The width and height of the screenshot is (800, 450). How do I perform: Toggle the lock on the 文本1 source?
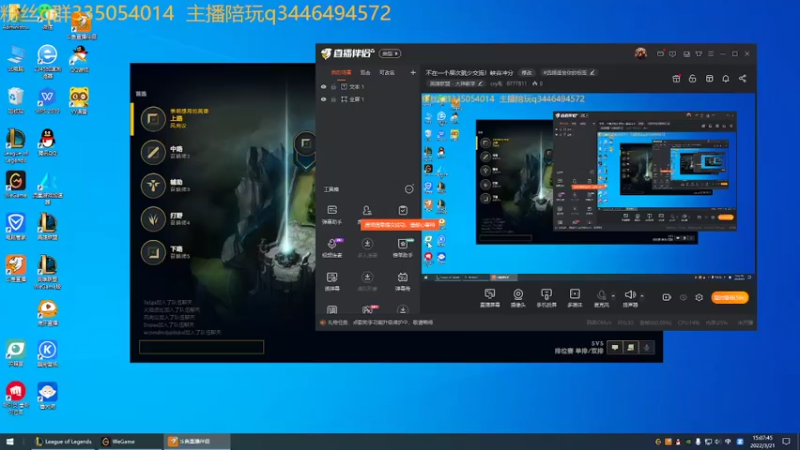333,87
